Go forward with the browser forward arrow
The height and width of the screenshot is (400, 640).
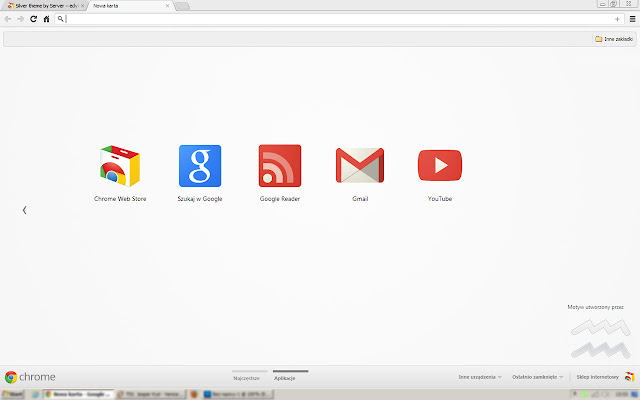(20, 19)
